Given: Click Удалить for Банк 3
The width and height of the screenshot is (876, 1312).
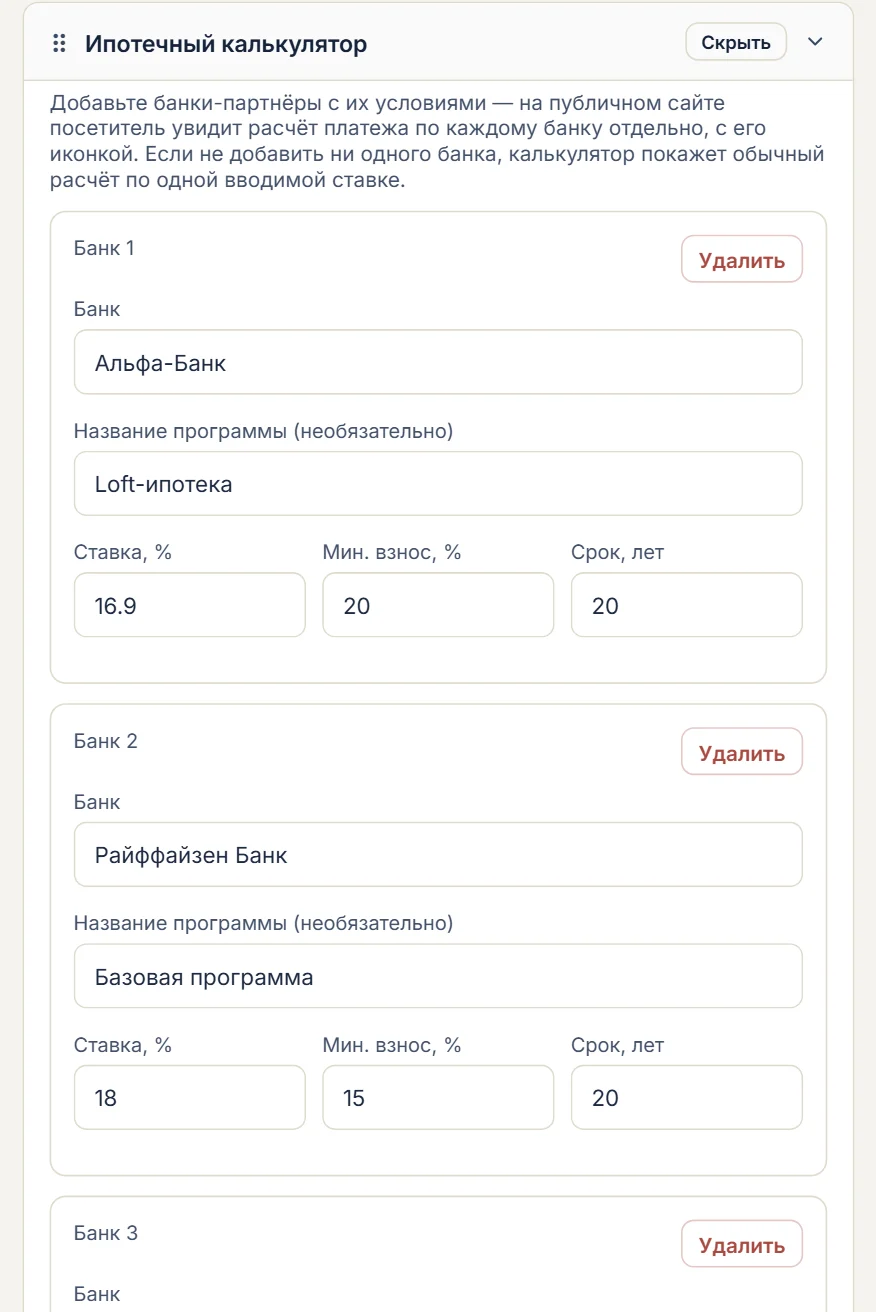Looking at the screenshot, I should tap(742, 1245).
